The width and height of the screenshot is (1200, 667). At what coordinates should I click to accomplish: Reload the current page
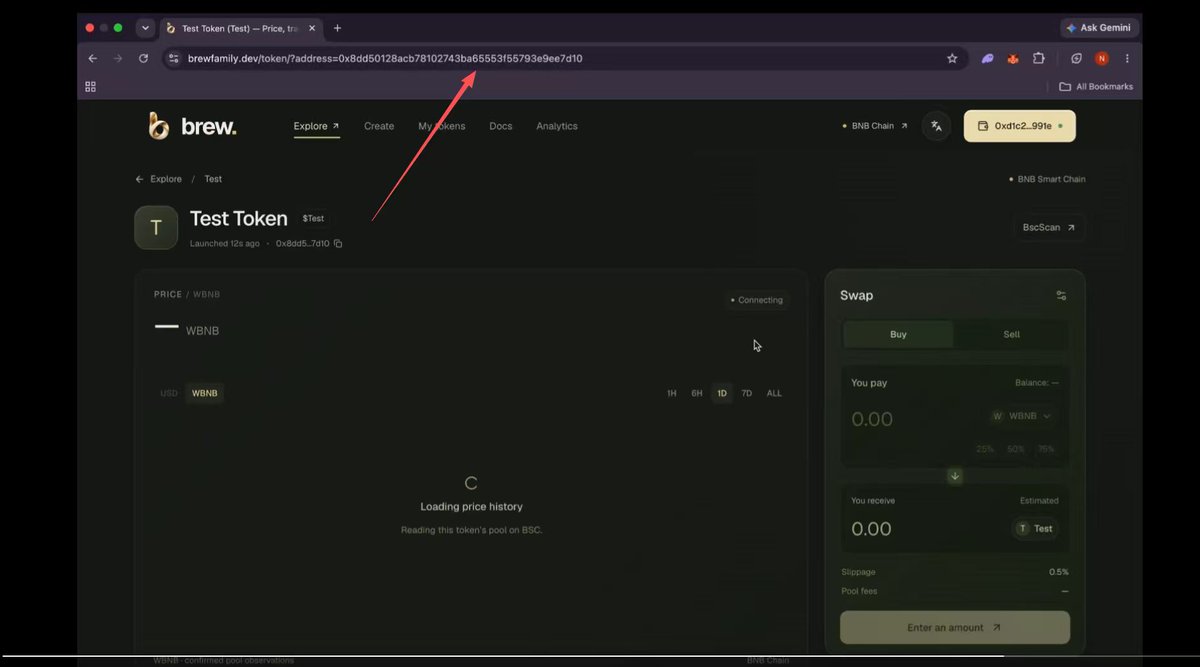(x=143, y=59)
